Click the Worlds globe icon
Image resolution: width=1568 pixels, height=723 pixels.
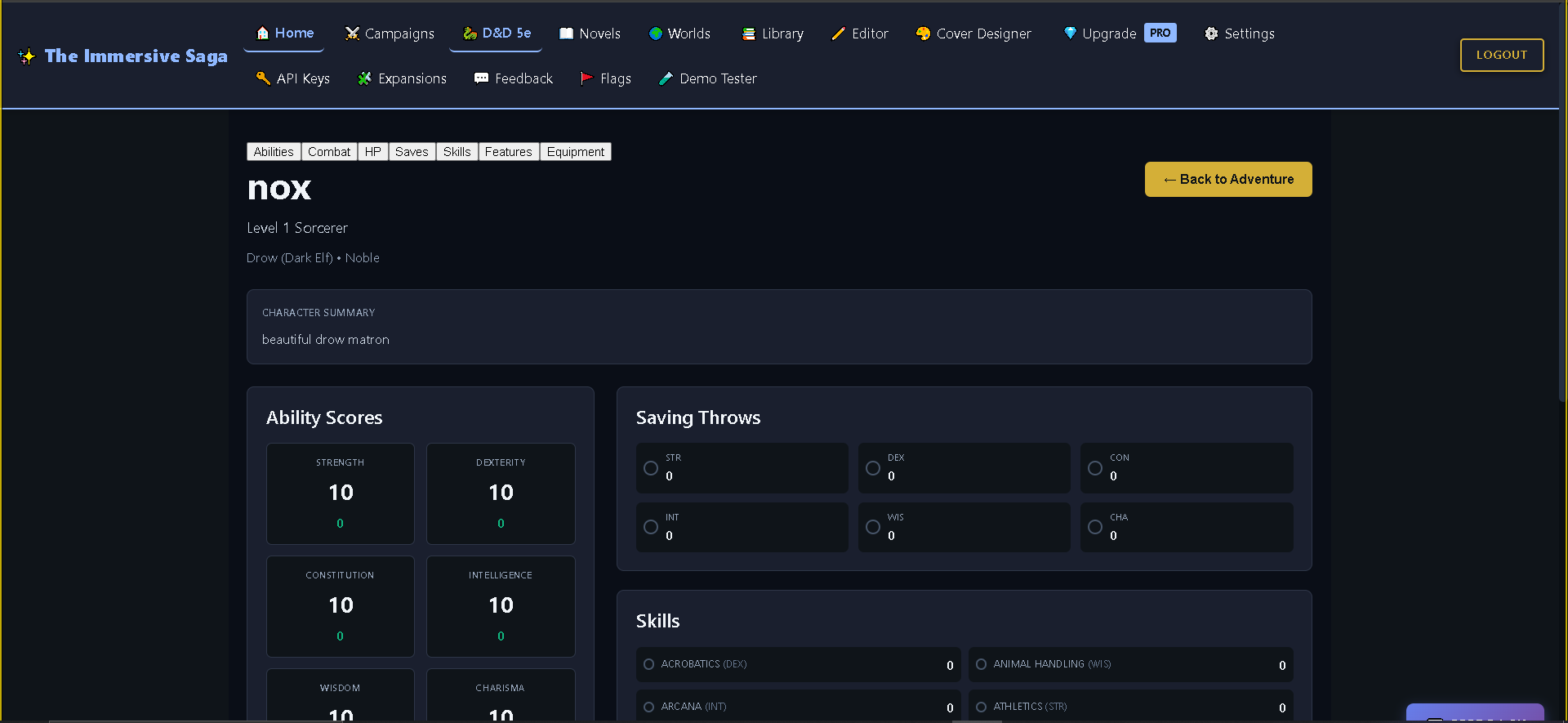[655, 33]
